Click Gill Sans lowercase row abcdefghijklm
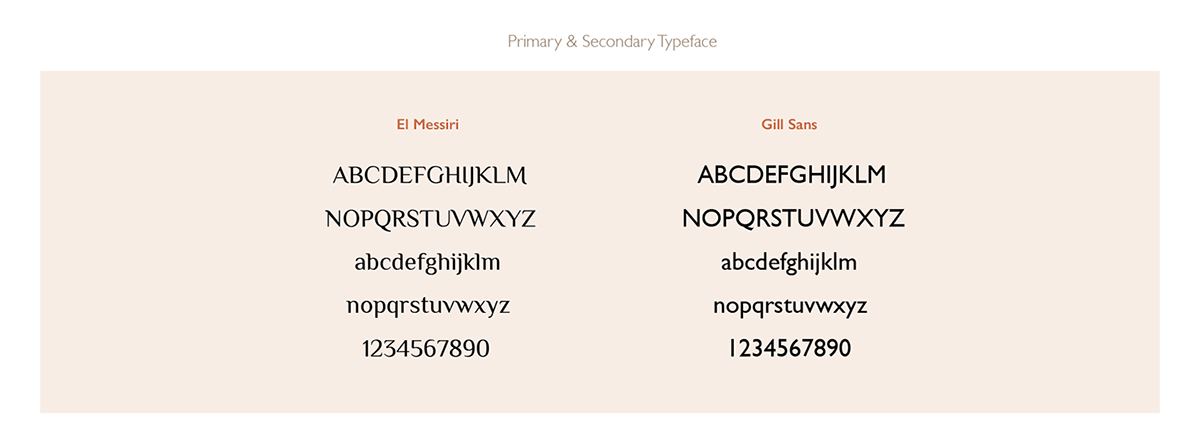Screen dimensions: 1200x437 pyautogui.click(x=789, y=263)
